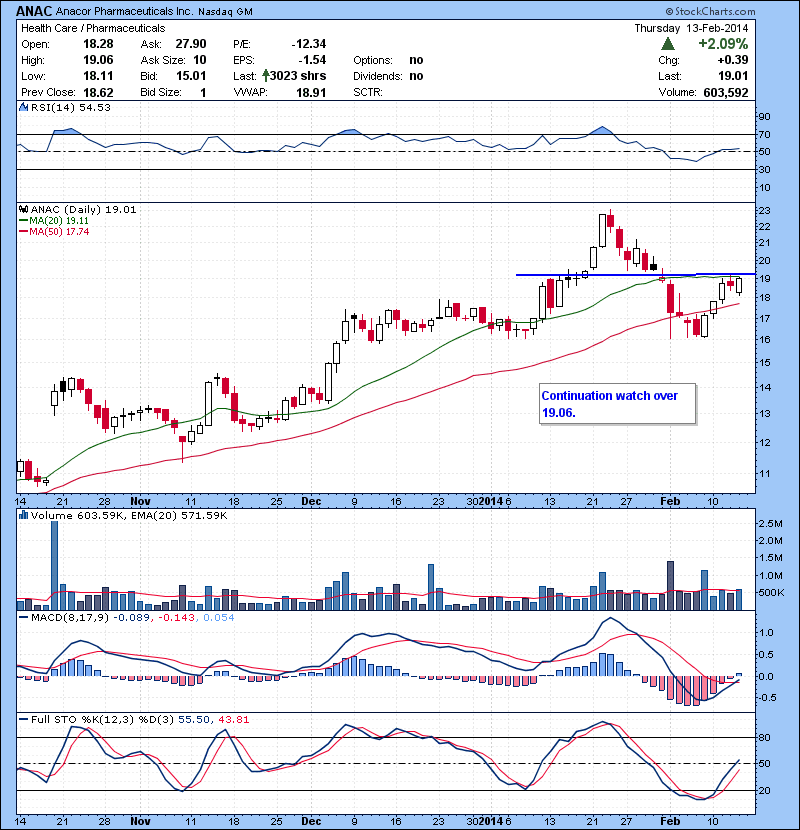Click the 'Dec' label on price chart axis

click(x=311, y=501)
